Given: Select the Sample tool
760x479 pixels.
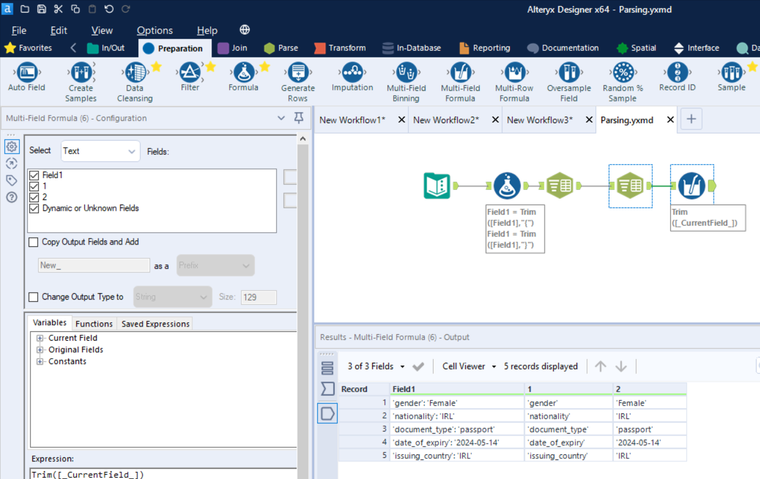Looking at the screenshot, I should pyautogui.click(x=731, y=78).
